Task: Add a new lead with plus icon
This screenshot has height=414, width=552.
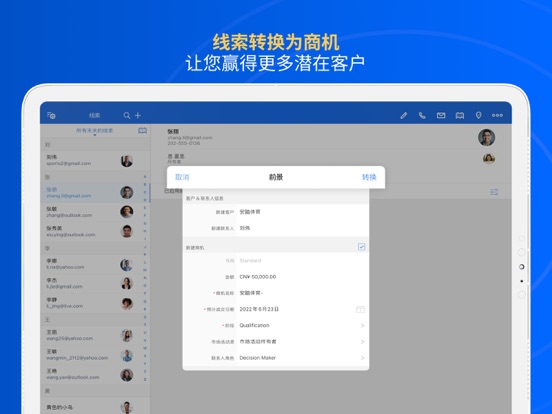Action: (x=138, y=115)
